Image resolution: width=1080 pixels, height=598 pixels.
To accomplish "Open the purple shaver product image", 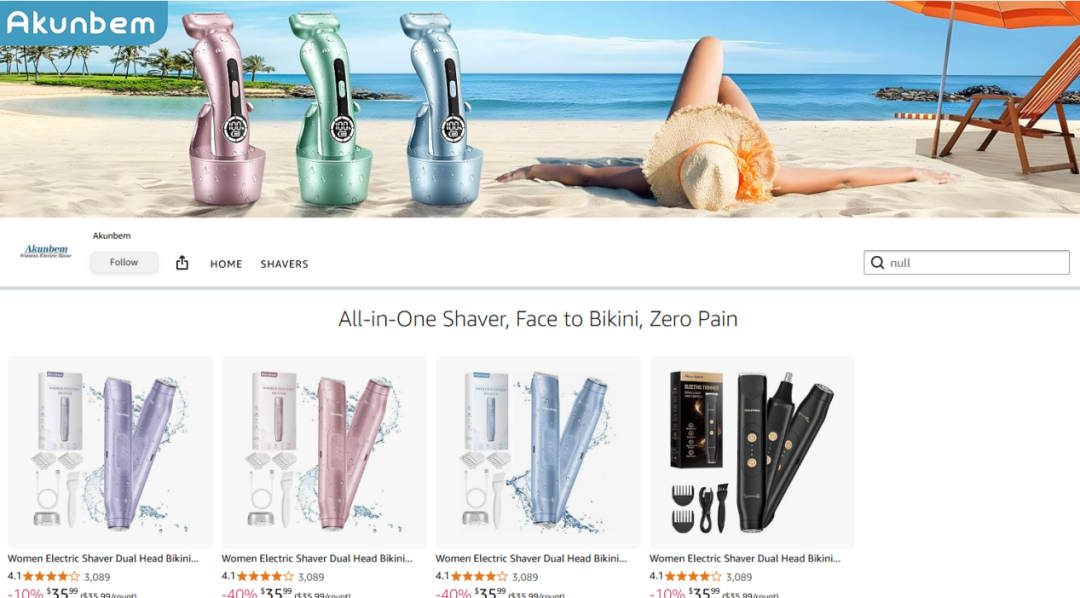I will (110, 452).
